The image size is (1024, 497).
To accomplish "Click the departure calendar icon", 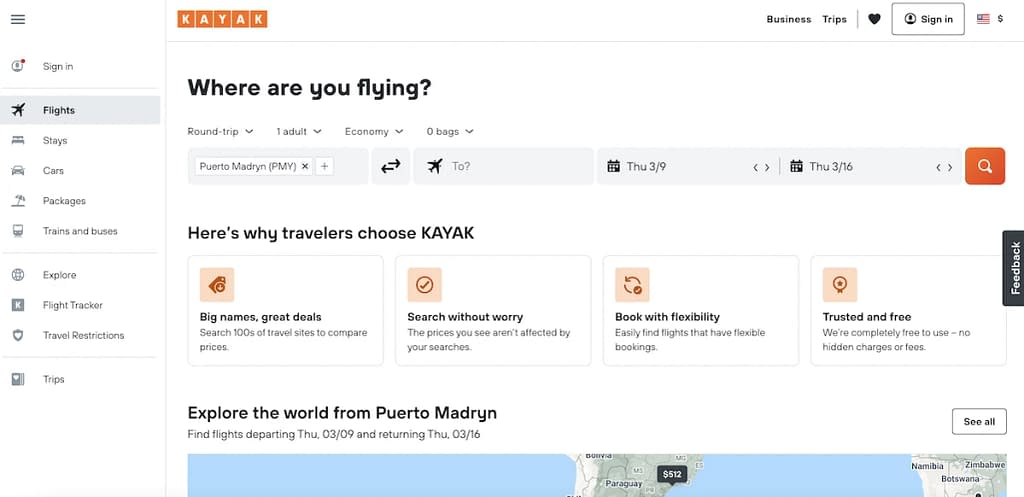I will pos(613,167).
